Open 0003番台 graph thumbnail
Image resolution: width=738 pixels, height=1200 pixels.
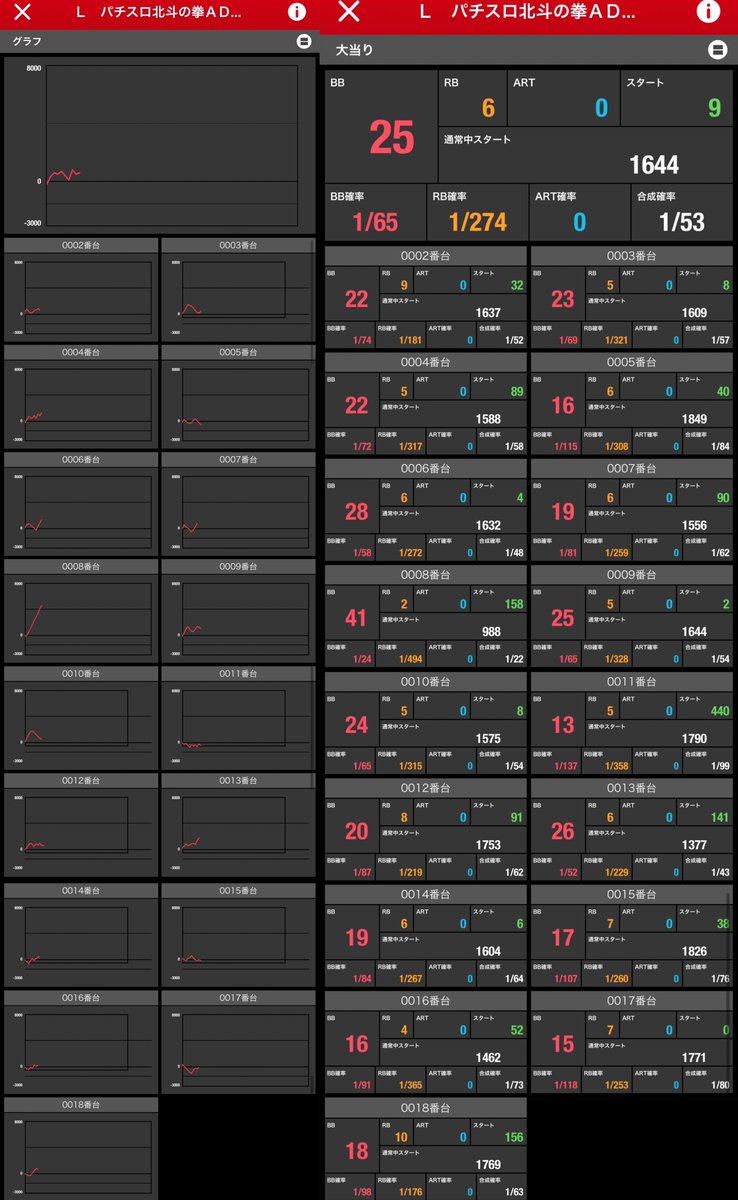tap(238, 297)
